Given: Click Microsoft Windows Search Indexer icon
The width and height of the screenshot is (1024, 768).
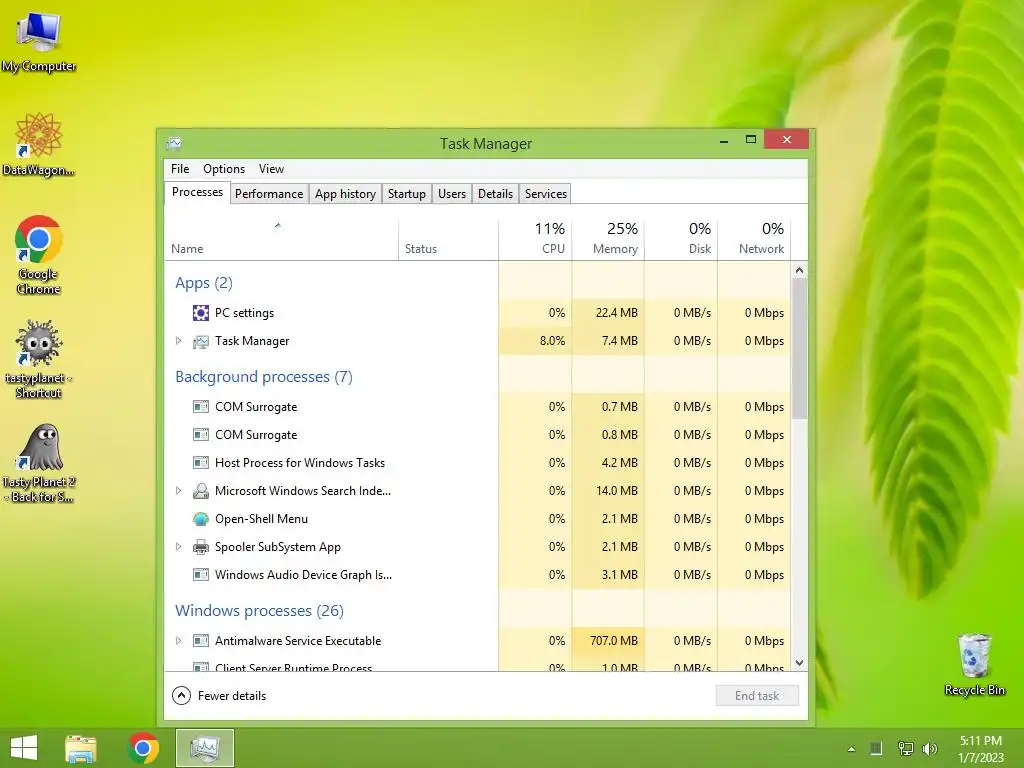Looking at the screenshot, I should (x=200, y=491).
